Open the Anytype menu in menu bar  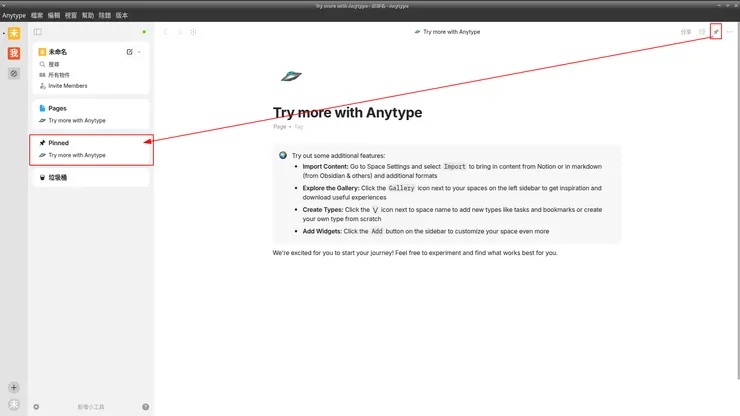coord(14,15)
